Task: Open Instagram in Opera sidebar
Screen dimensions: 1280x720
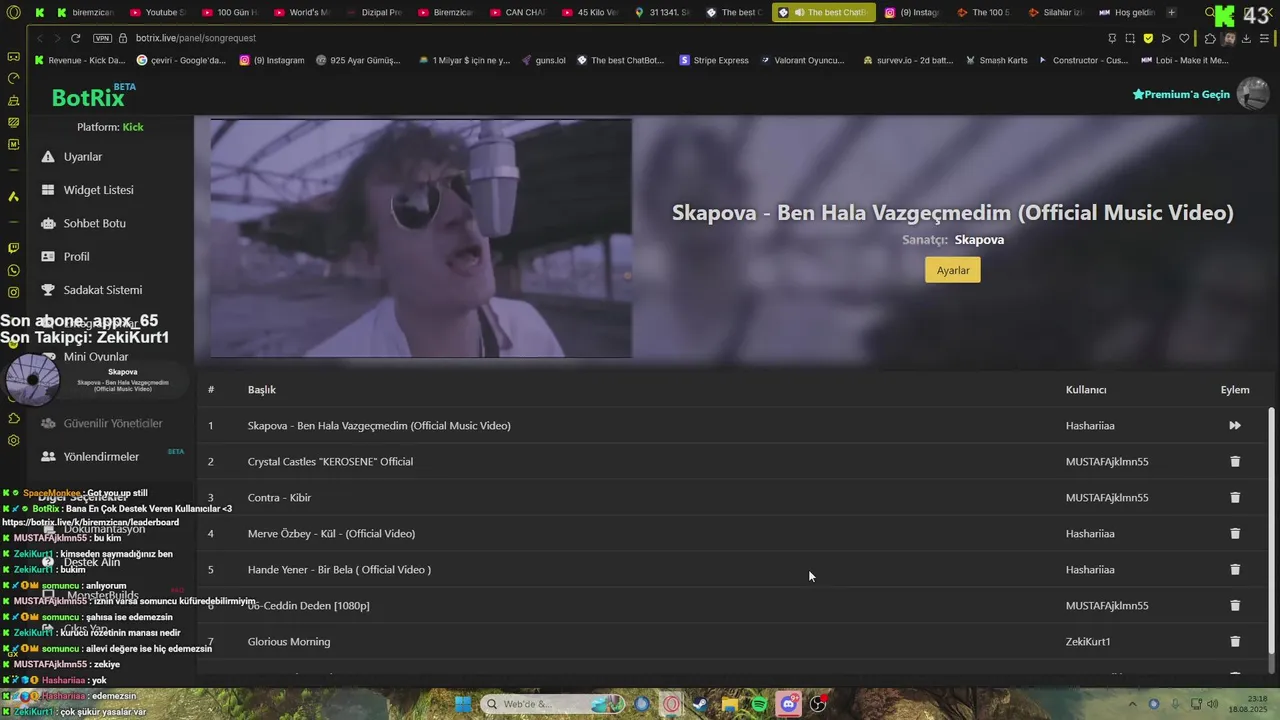Action: pyautogui.click(x=13, y=292)
